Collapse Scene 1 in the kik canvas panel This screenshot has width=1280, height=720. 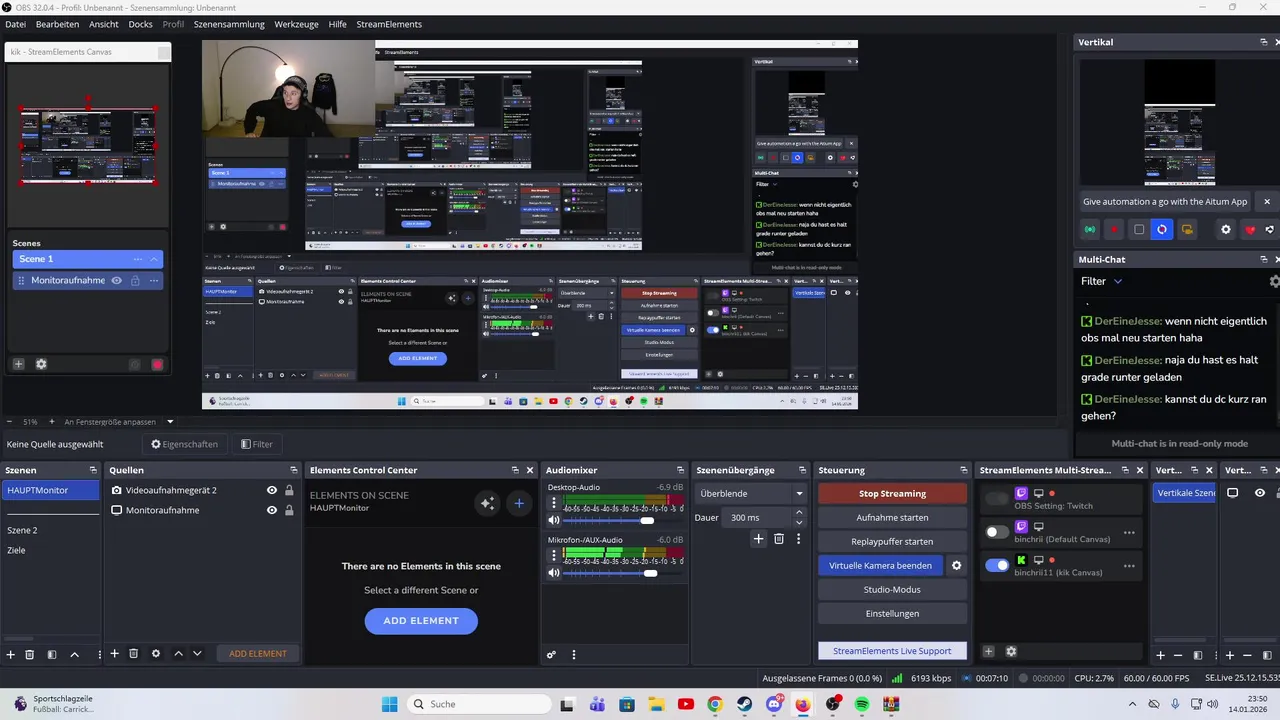click(154, 259)
